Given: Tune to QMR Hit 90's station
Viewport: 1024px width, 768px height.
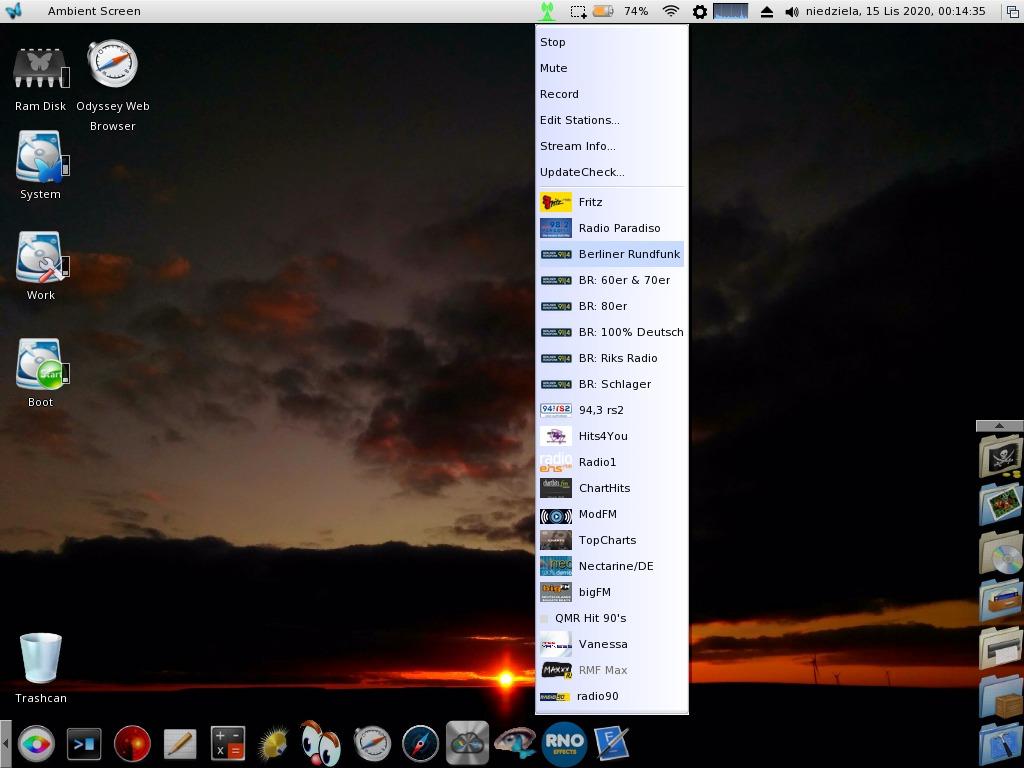Looking at the screenshot, I should coord(611,618).
